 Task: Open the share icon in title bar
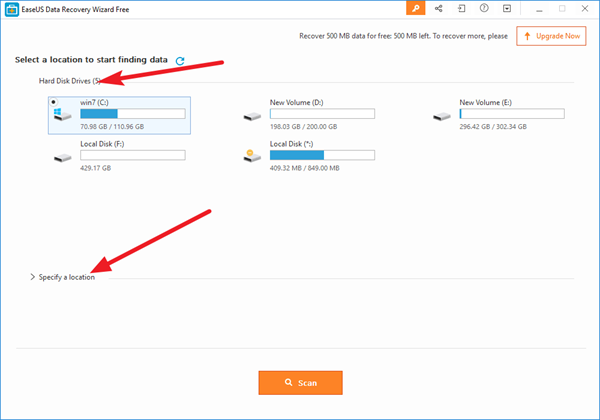point(439,8)
